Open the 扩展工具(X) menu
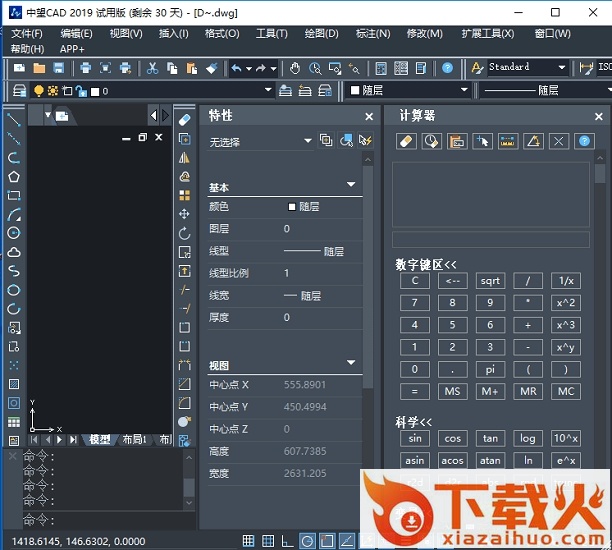 (x=488, y=34)
